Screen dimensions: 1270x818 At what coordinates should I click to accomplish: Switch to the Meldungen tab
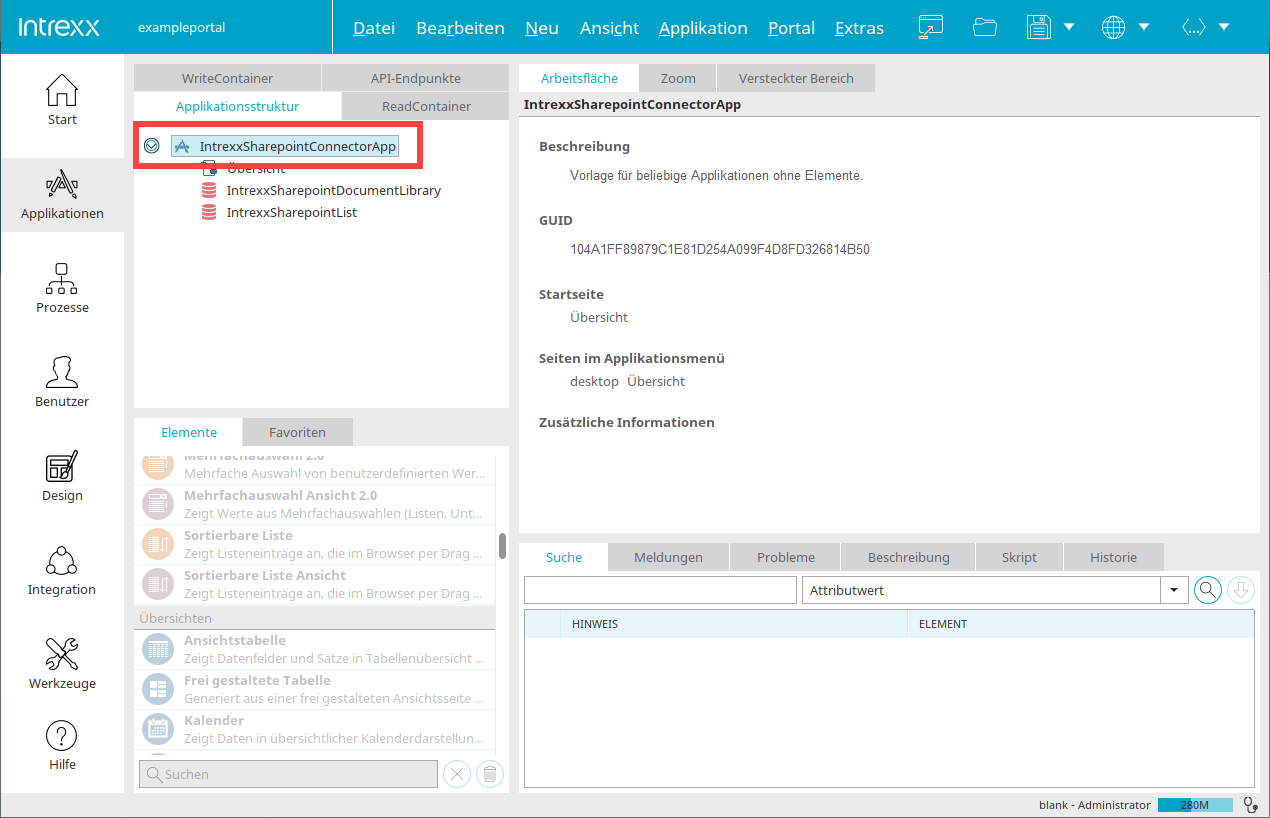pos(668,557)
